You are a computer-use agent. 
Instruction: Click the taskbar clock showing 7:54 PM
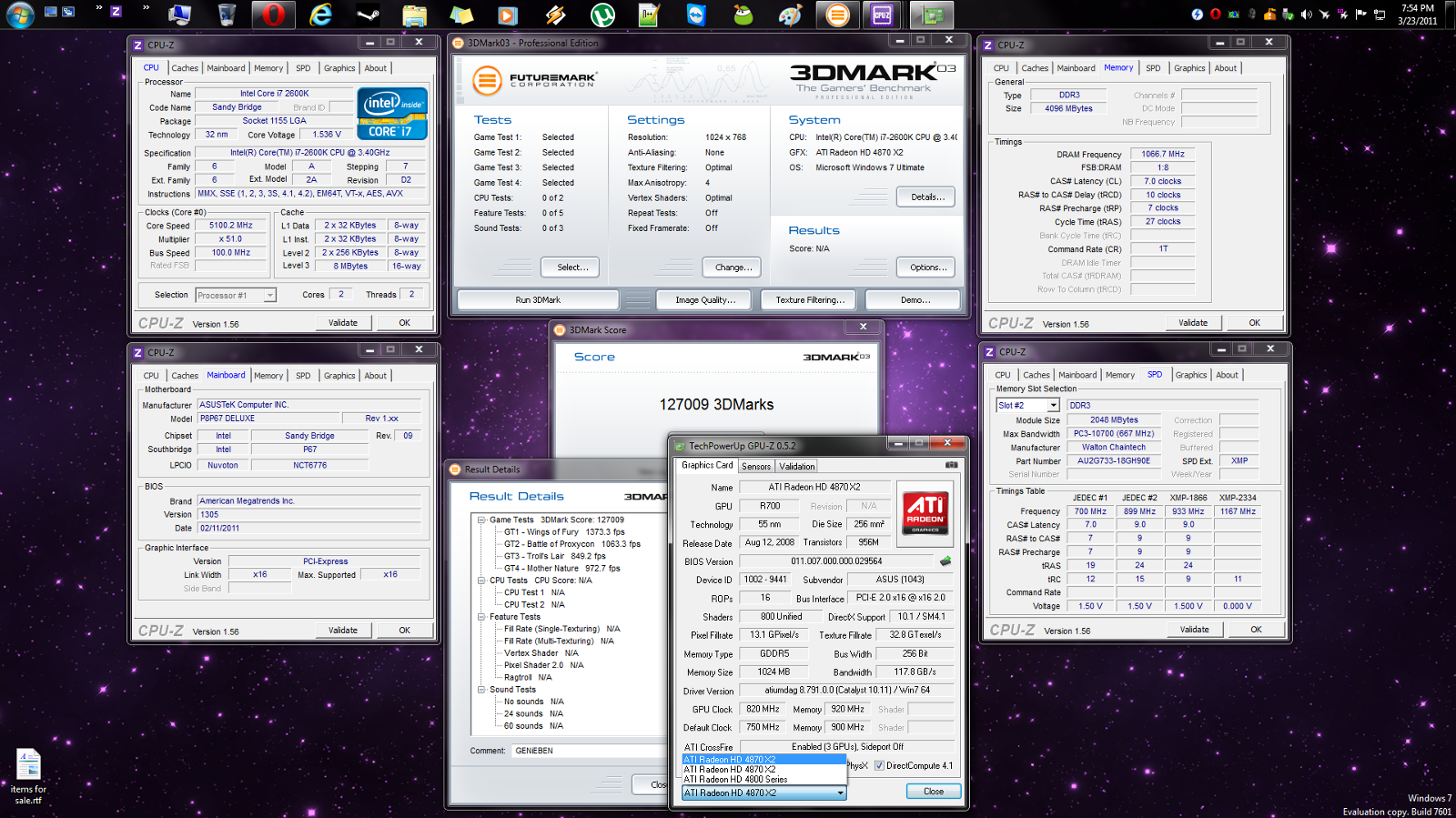pyautogui.click(x=1418, y=15)
